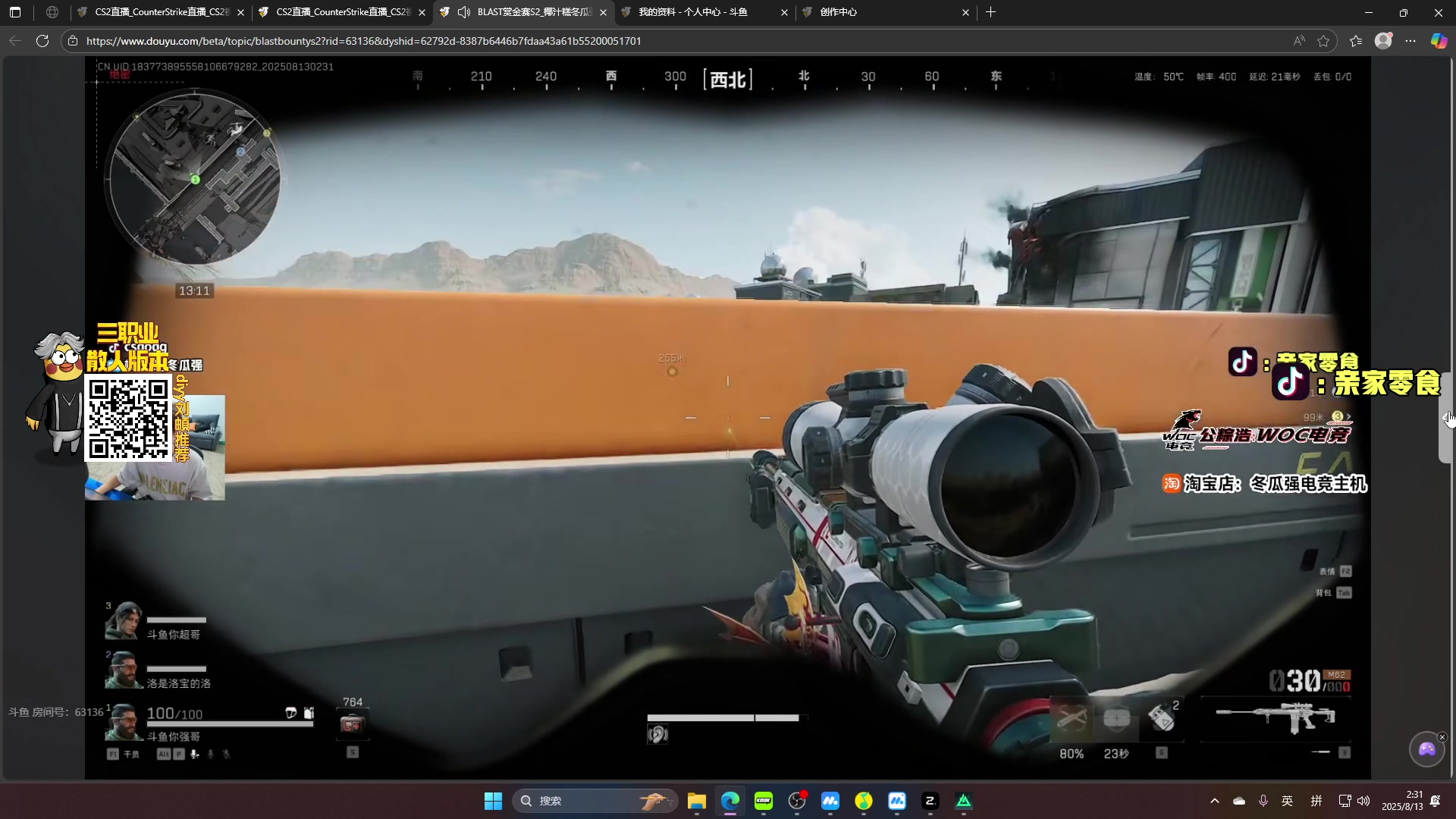Mute the BLAST赏金赛S2 tab via speaker icon
Image resolution: width=1456 pixels, height=819 pixels.
pos(464,12)
